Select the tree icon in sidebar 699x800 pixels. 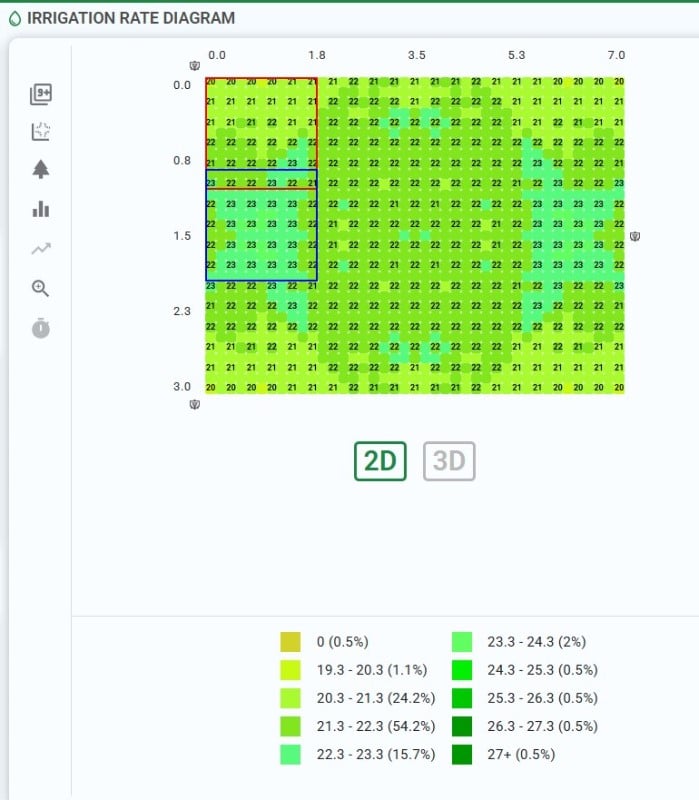click(41, 169)
